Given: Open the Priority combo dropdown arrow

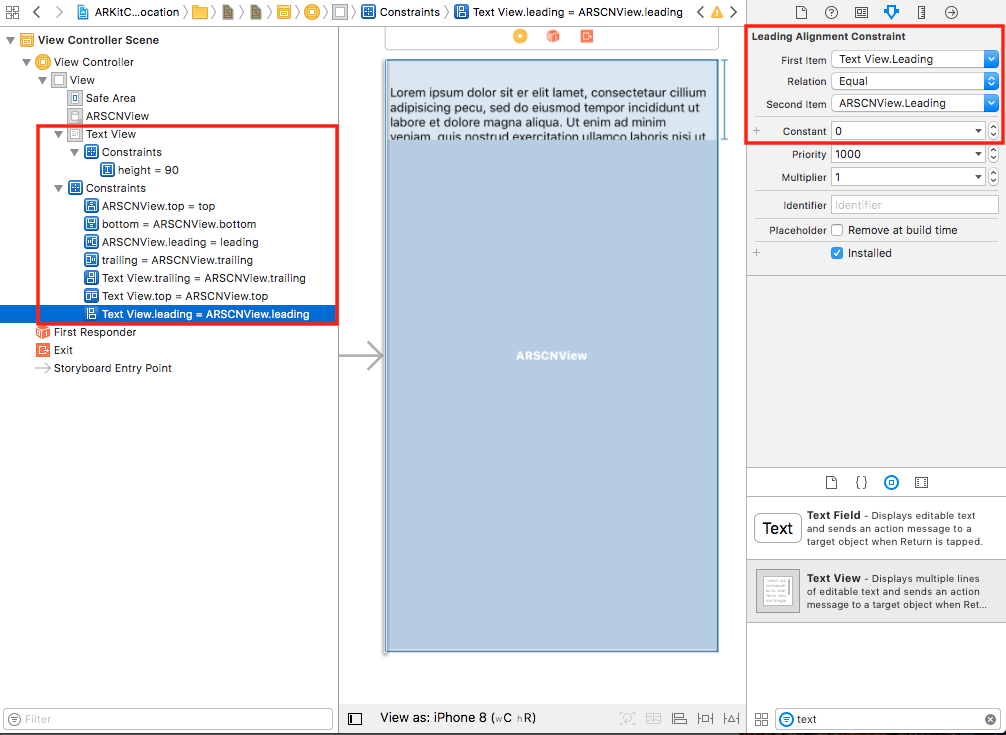Looking at the screenshot, I should click(978, 154).
